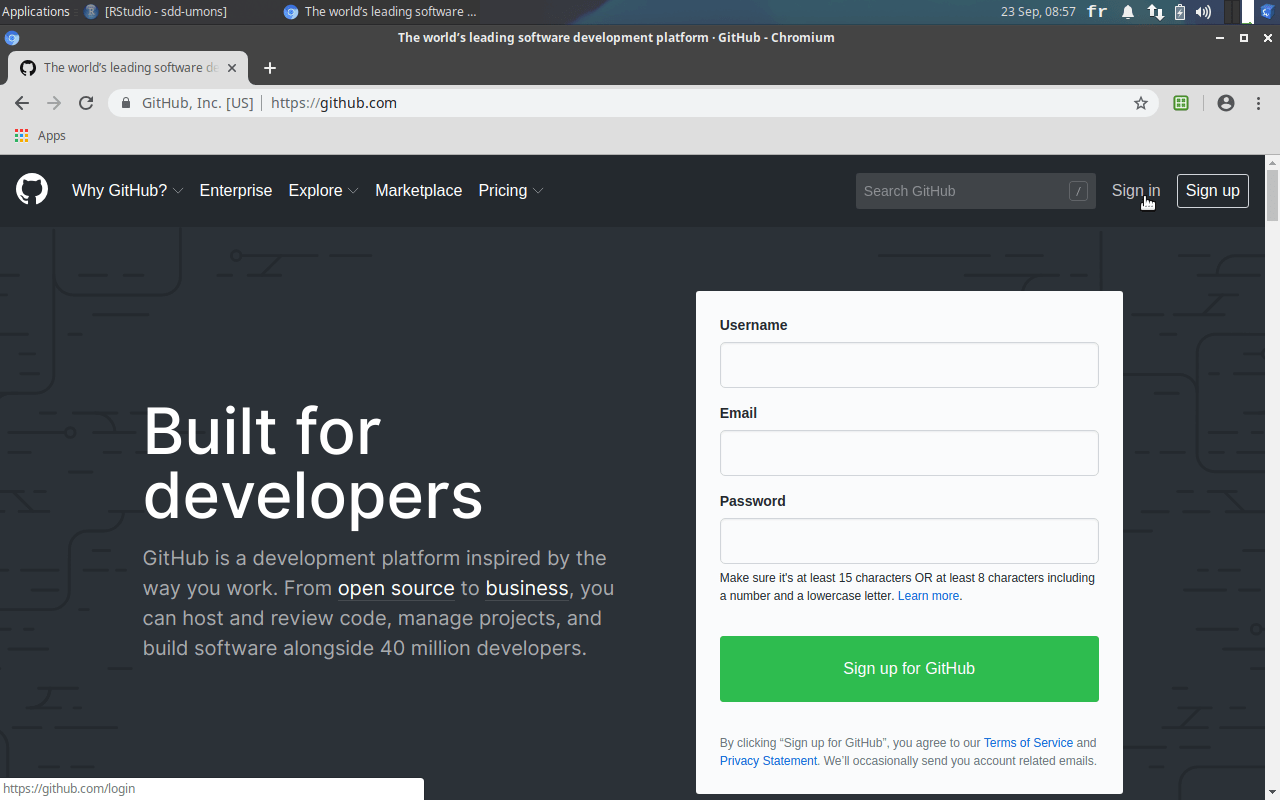Click into the Email field
1280x800 pixels.
909,453
